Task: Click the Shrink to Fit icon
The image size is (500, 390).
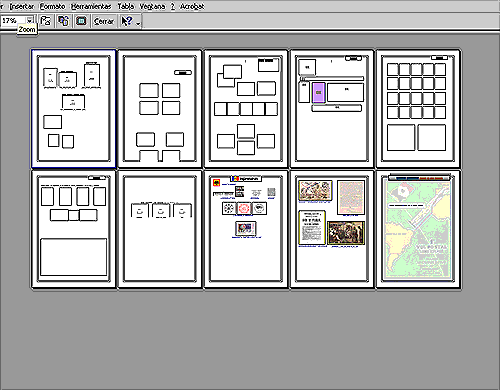Action: click(63, 21)
